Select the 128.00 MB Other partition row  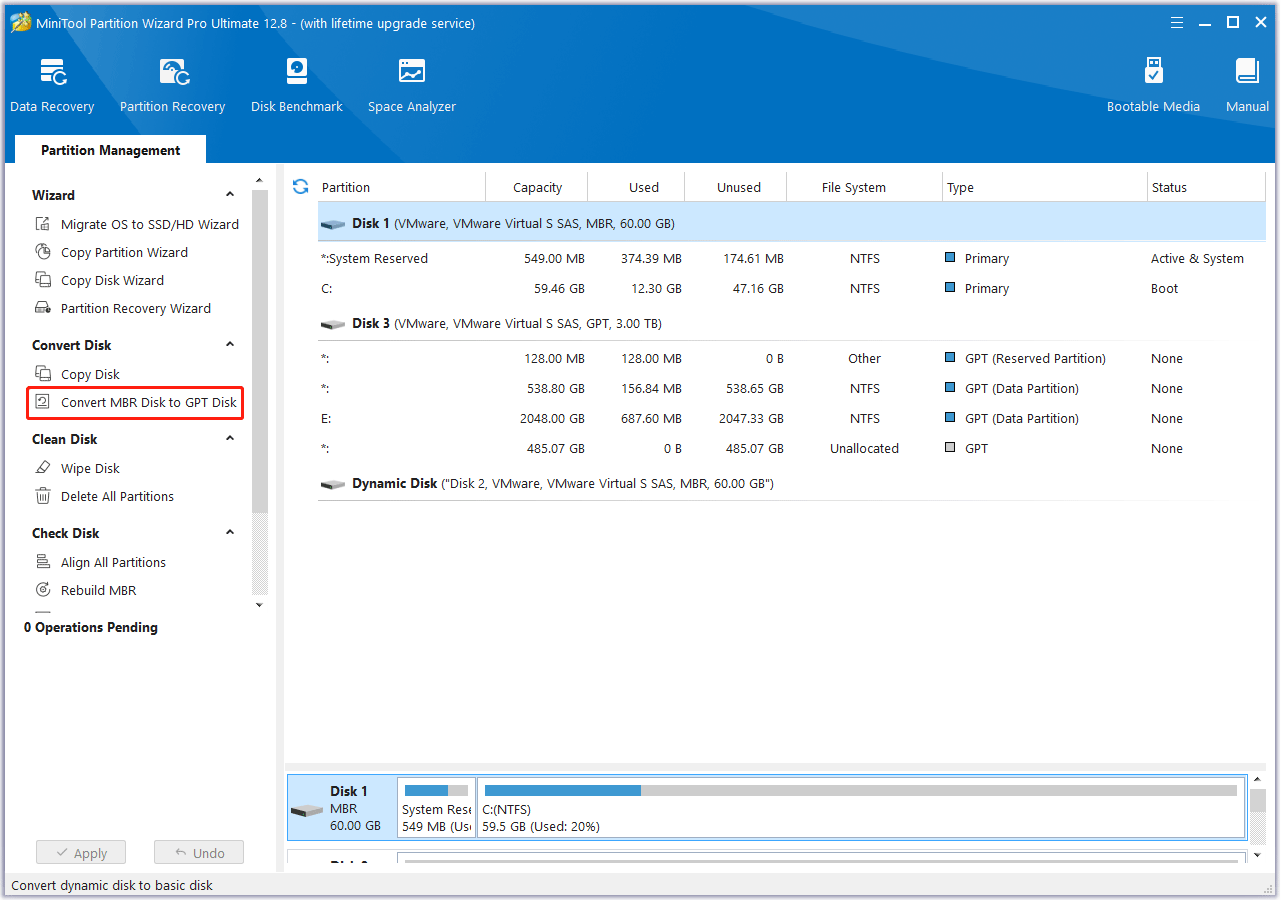[x=792, y=358]
